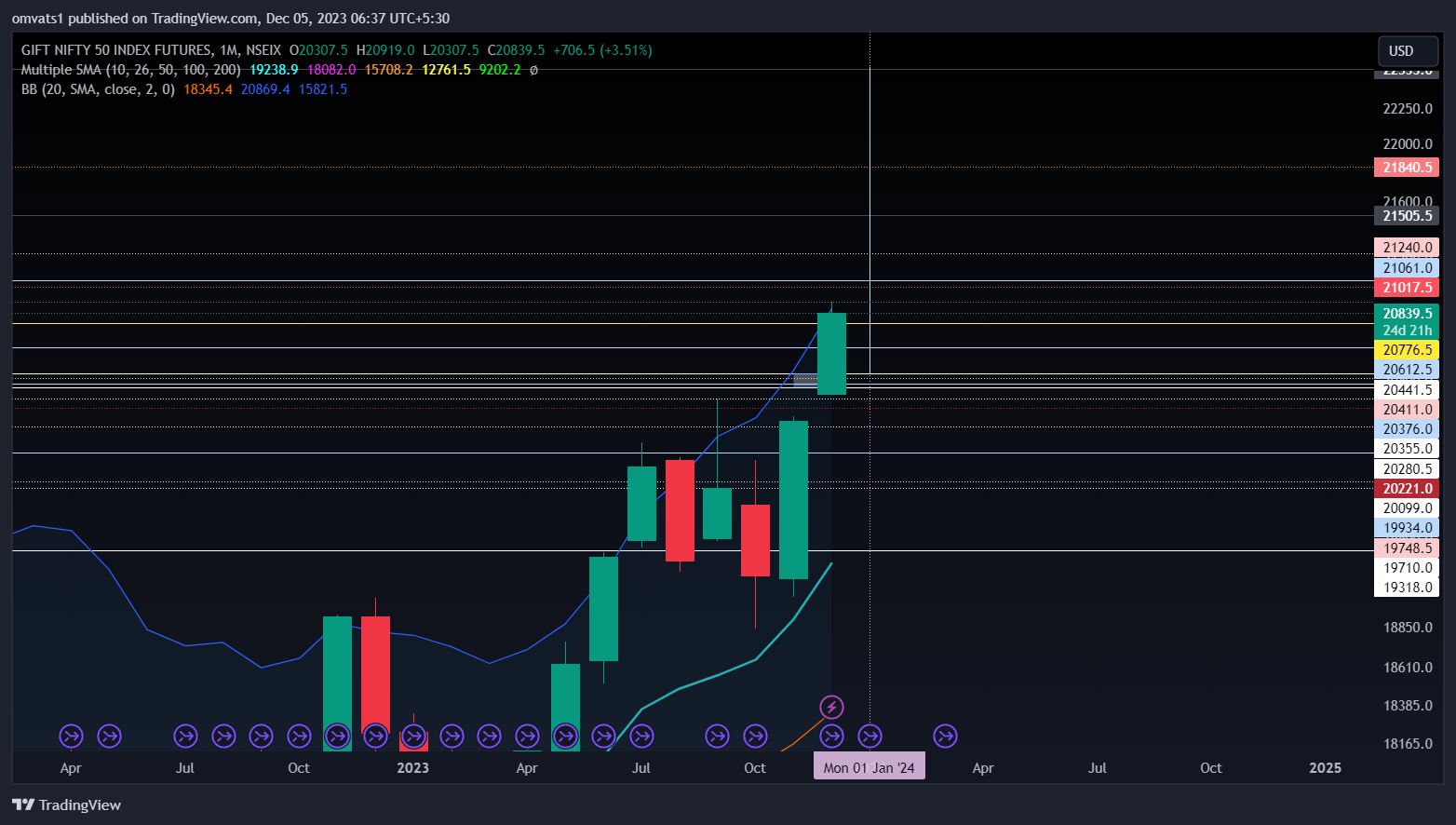This screenshot has height=825, width=1456.
Task: Click the TradingView logo at bottom left
Action: 67,805
